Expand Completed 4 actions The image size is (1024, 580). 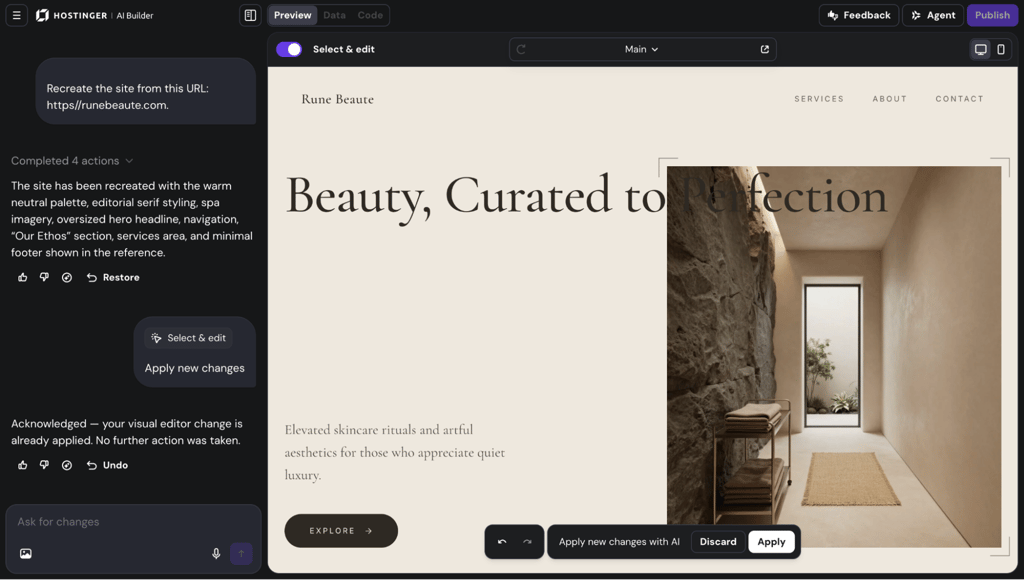[x=72, y=161]
